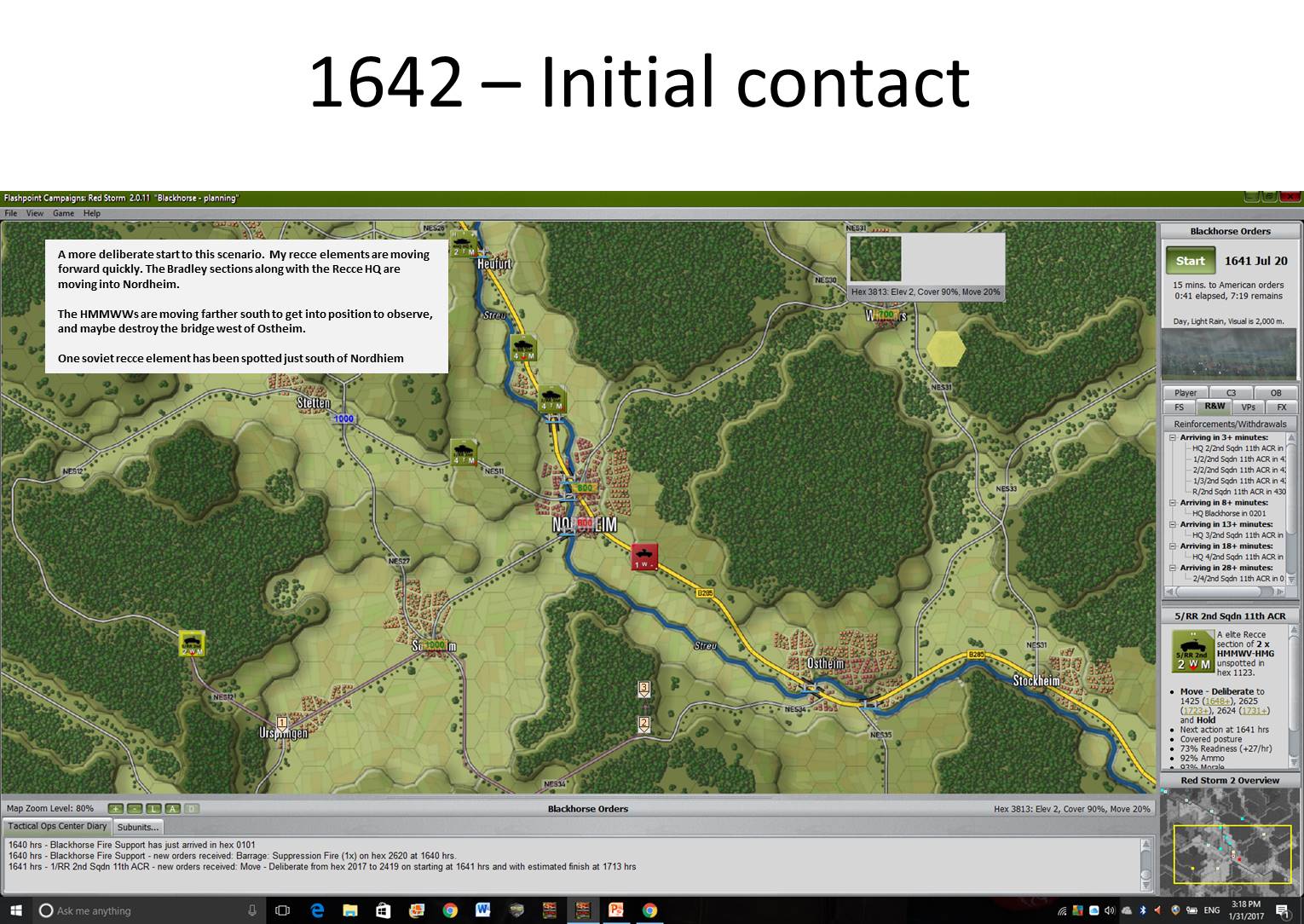This screenshot has height=924, width=1304.
Task: Open File Explorer from the taskbar
Action: tap(350, 910)
